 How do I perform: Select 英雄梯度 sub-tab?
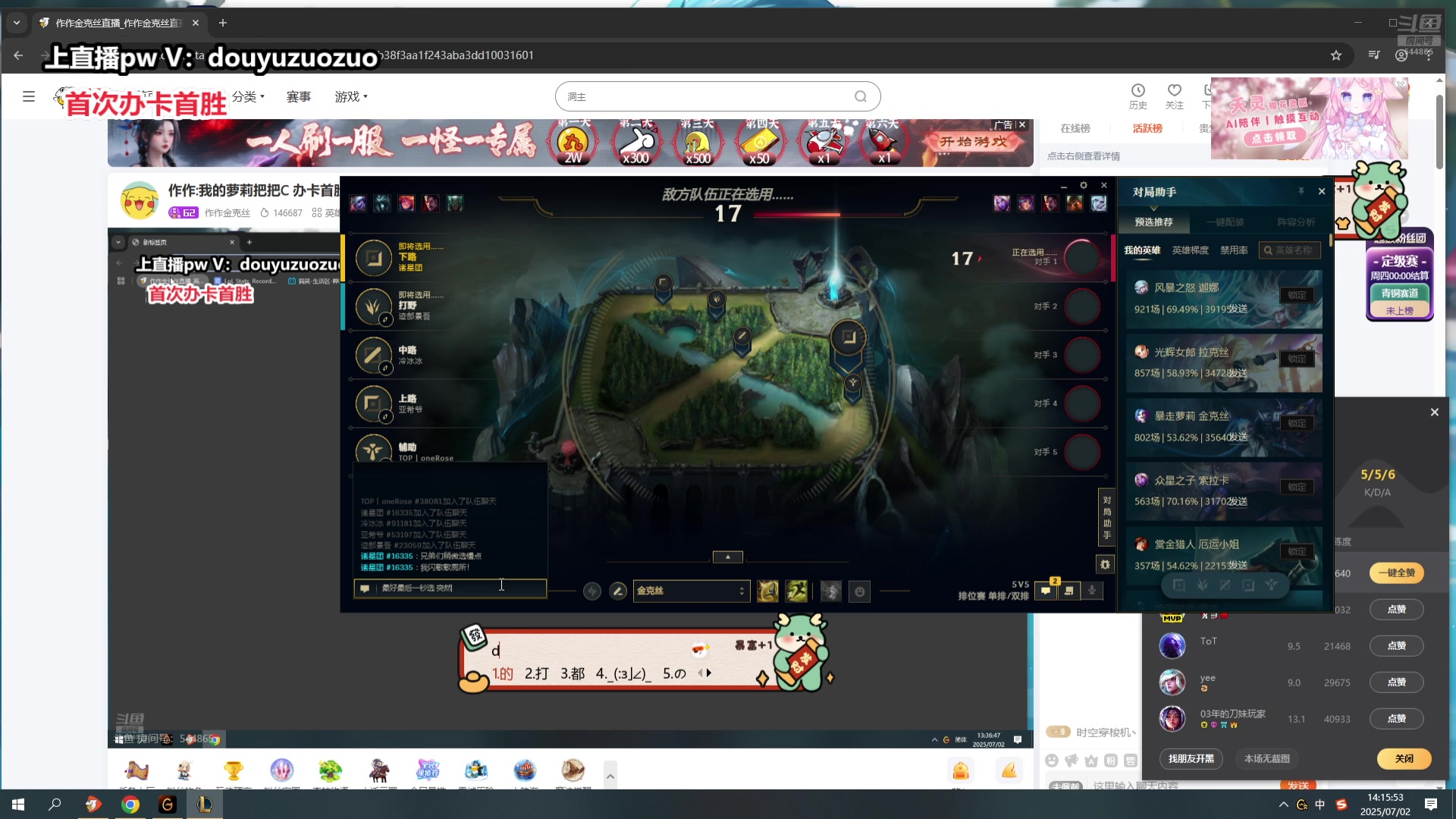pyautogui.click(x=1190, y=250)
